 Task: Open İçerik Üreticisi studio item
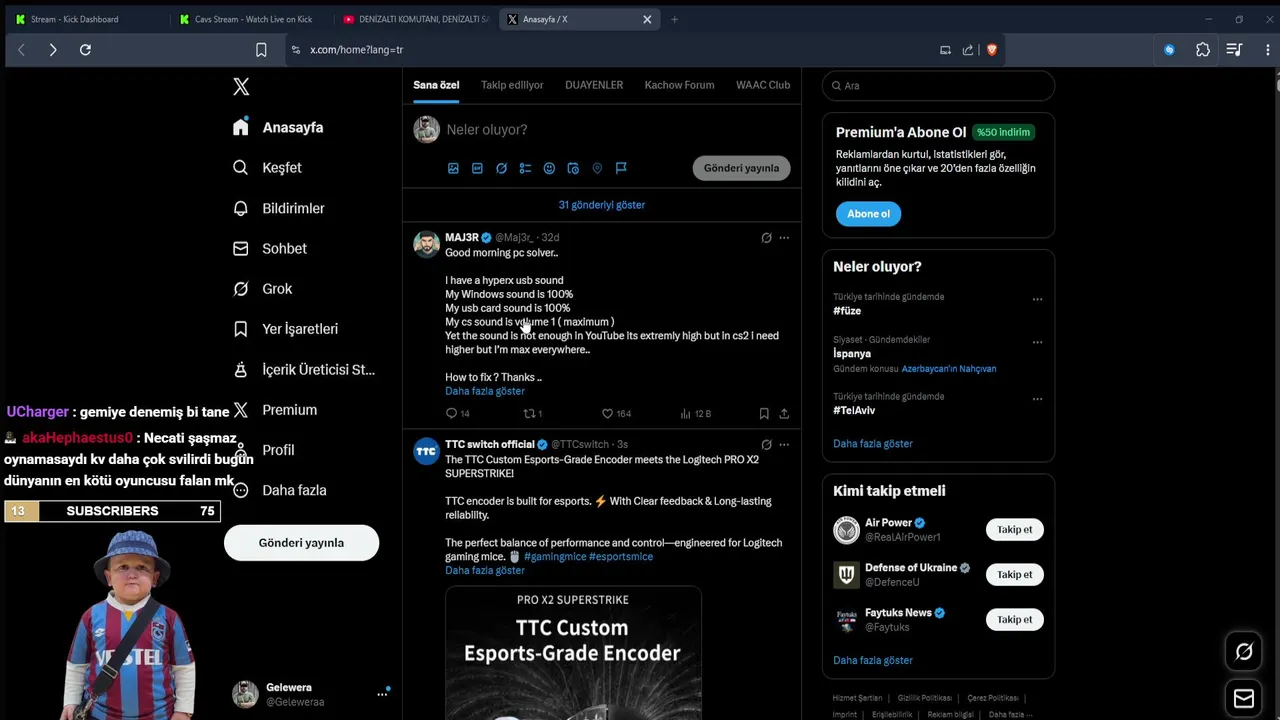pos(303,369)
